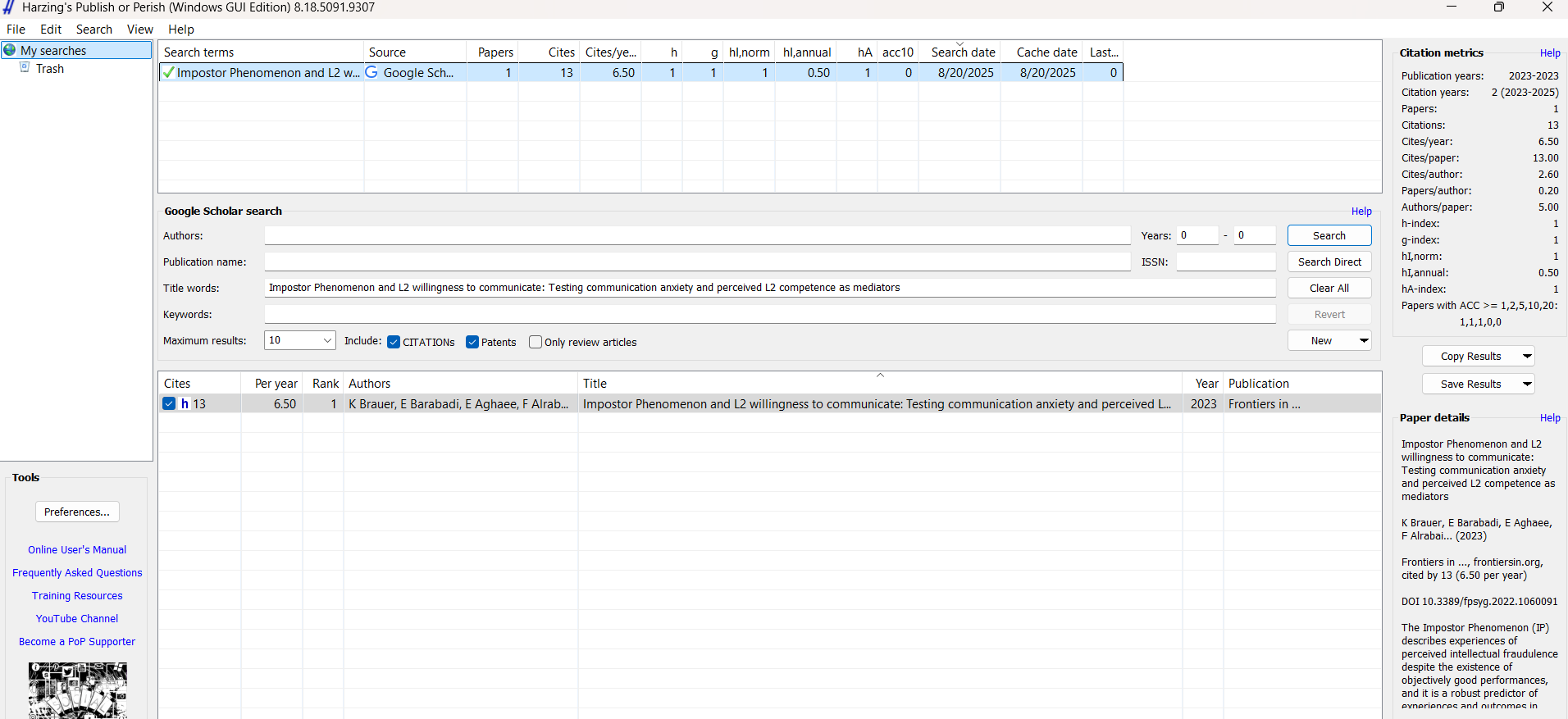Click the green checkmark on the search row
Image resolution: width=1568 pixels, height=719 pixels.
[x=168, y=73]
